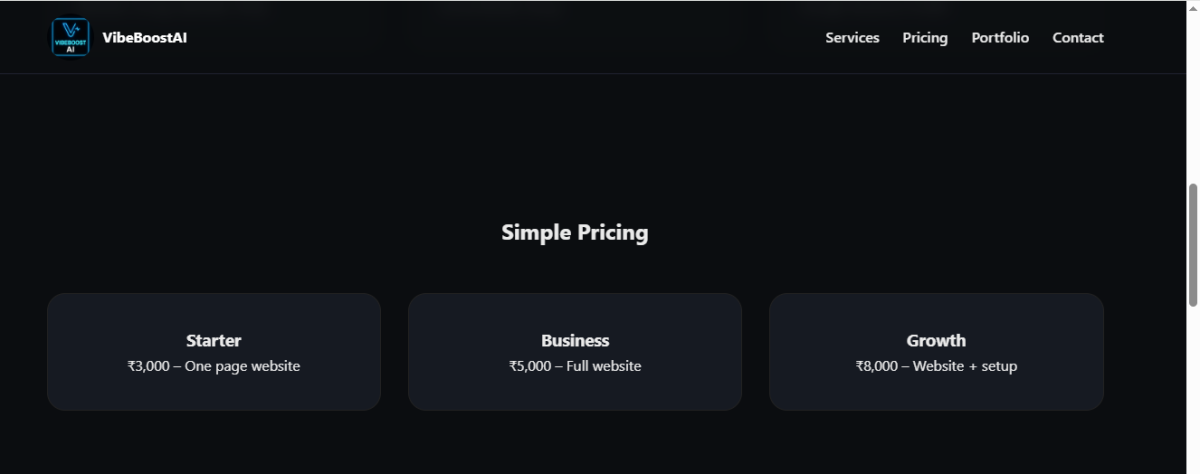Click the empty header bar area
Image resolution: width=1200 pixels, height=474 pixels.
tap(500, 37)
